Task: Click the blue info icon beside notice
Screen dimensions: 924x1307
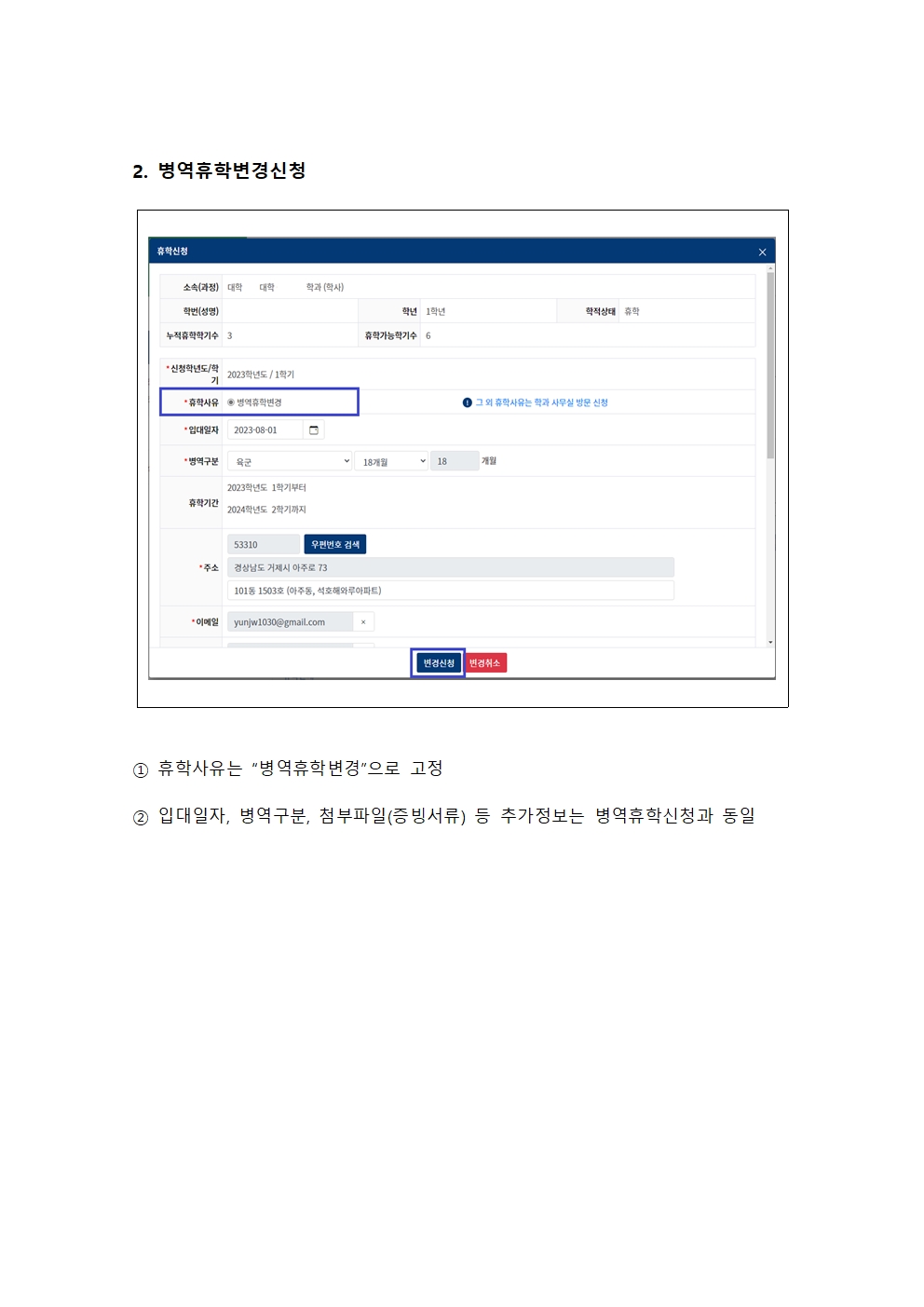Action: pyautogui.click(x=467, y=402)
